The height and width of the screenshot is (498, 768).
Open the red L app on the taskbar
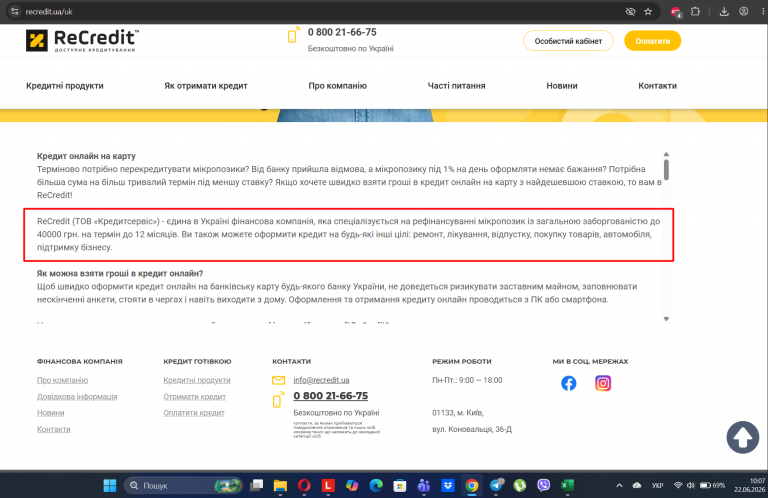pos(328,485)
